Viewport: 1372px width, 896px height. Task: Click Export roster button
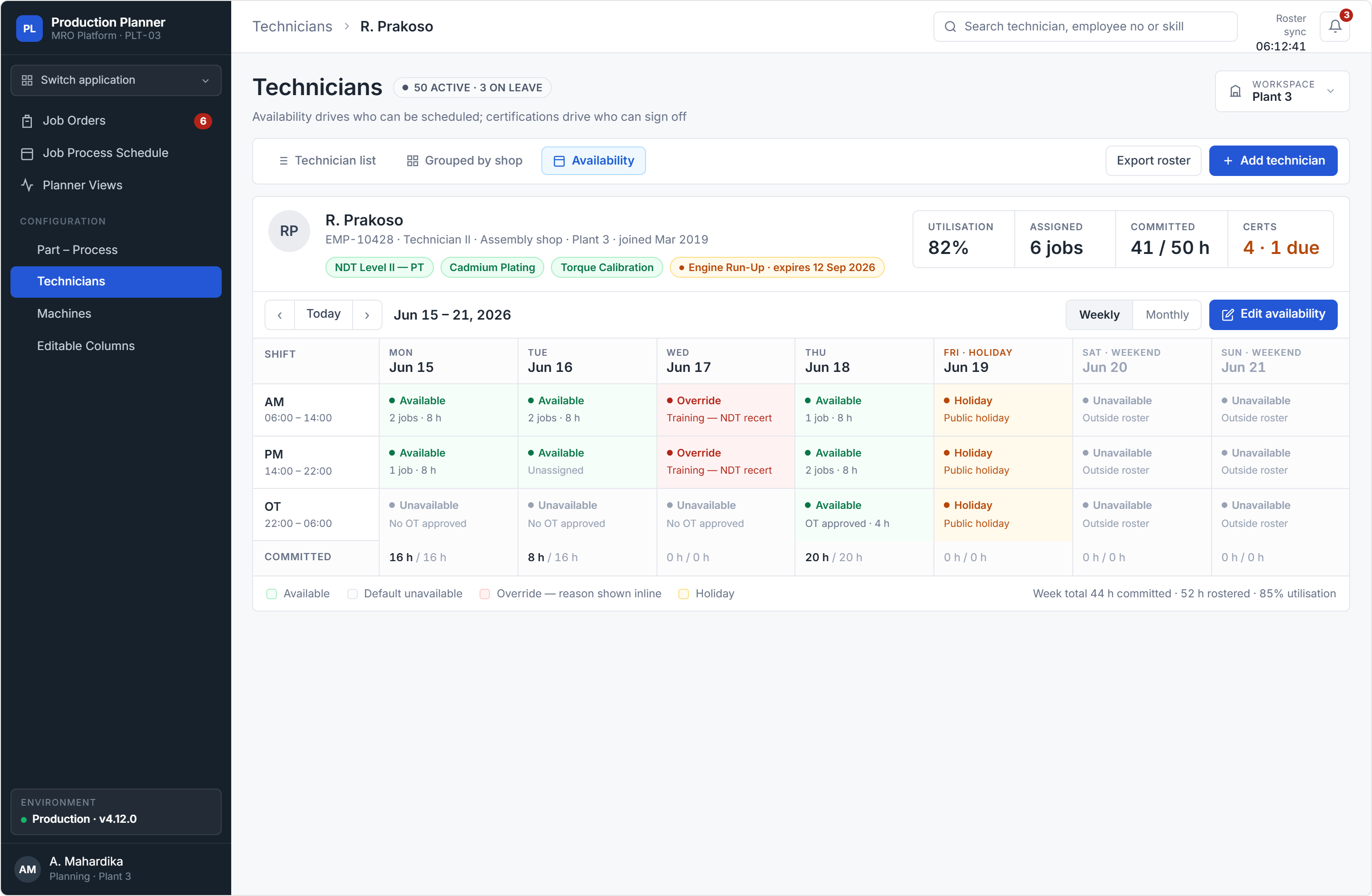click(x=1153, y=161)
